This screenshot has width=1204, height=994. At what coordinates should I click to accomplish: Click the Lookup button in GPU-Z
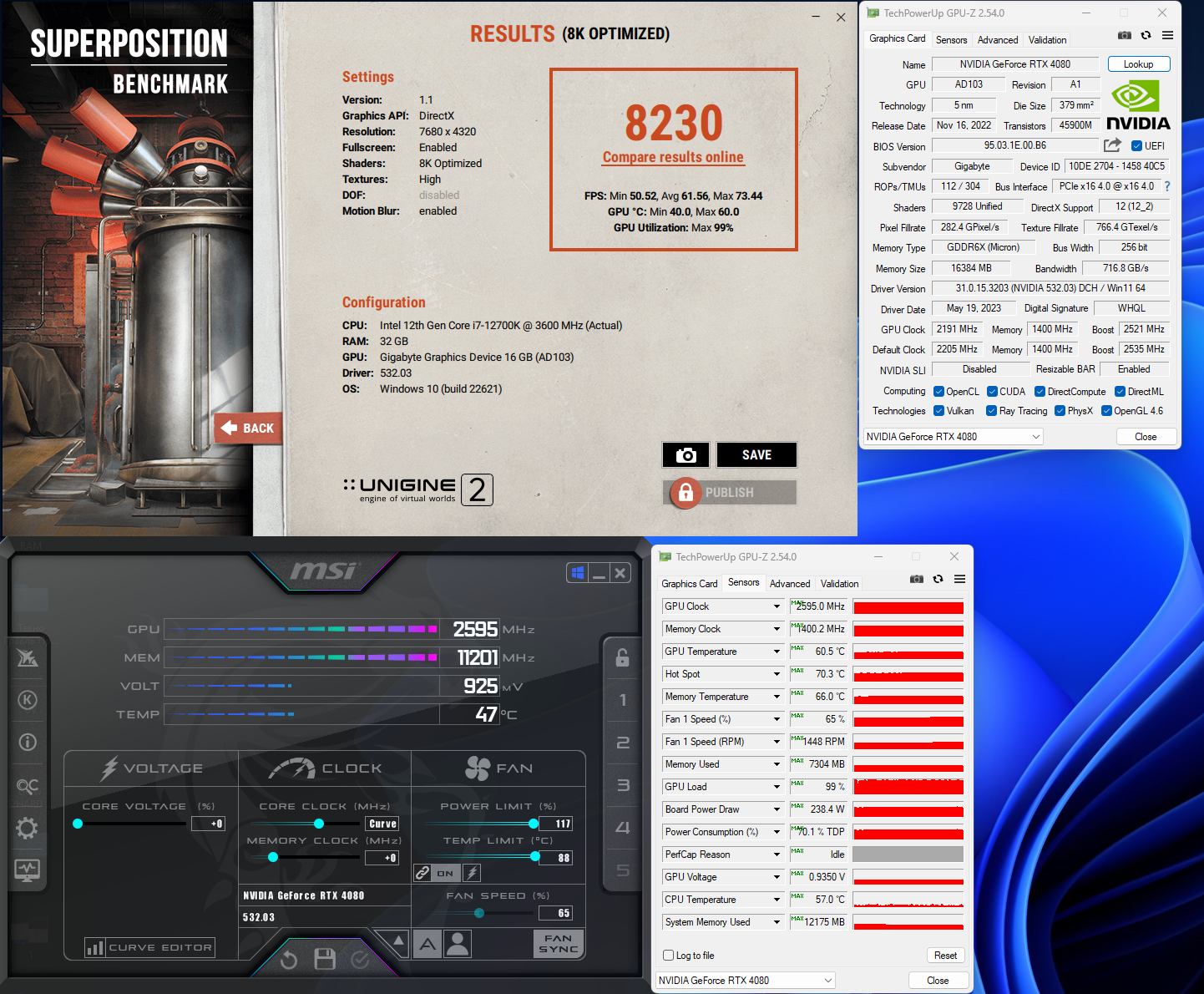point(1138,64)
